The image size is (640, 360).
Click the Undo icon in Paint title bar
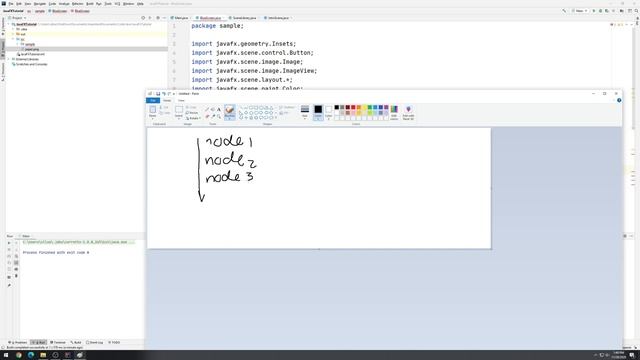[x=164, y=94]
